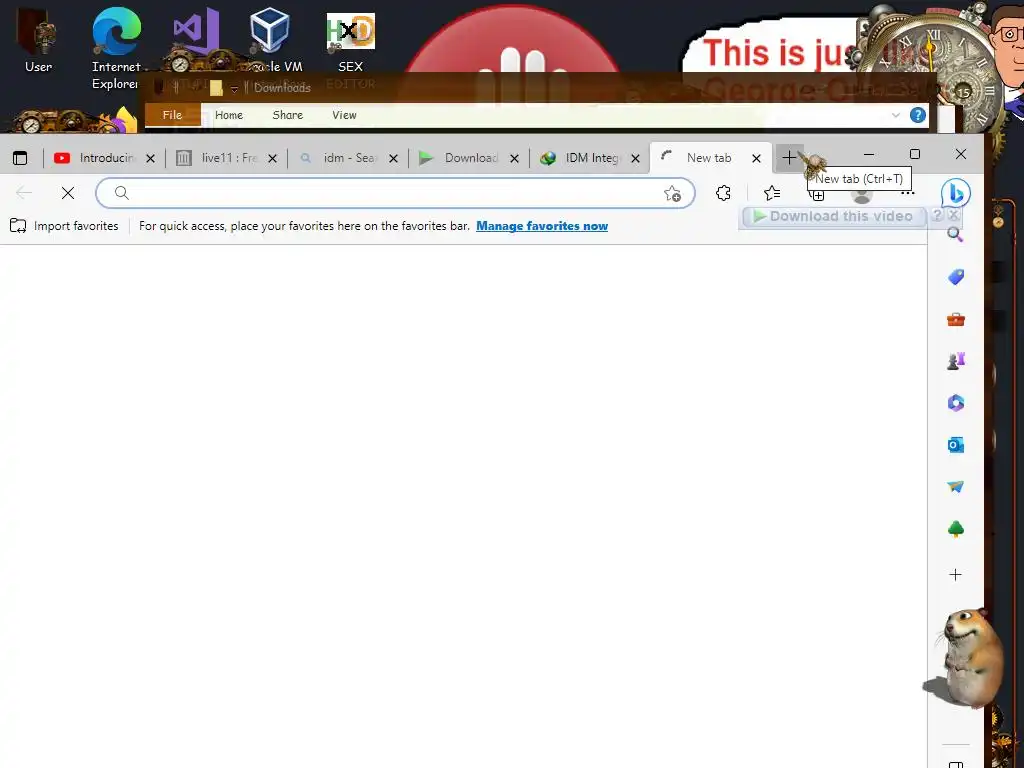Open Oracle VM VirtualBox desktop shortcut
This screenshot has width=1024, height=768.
(271, 40)
